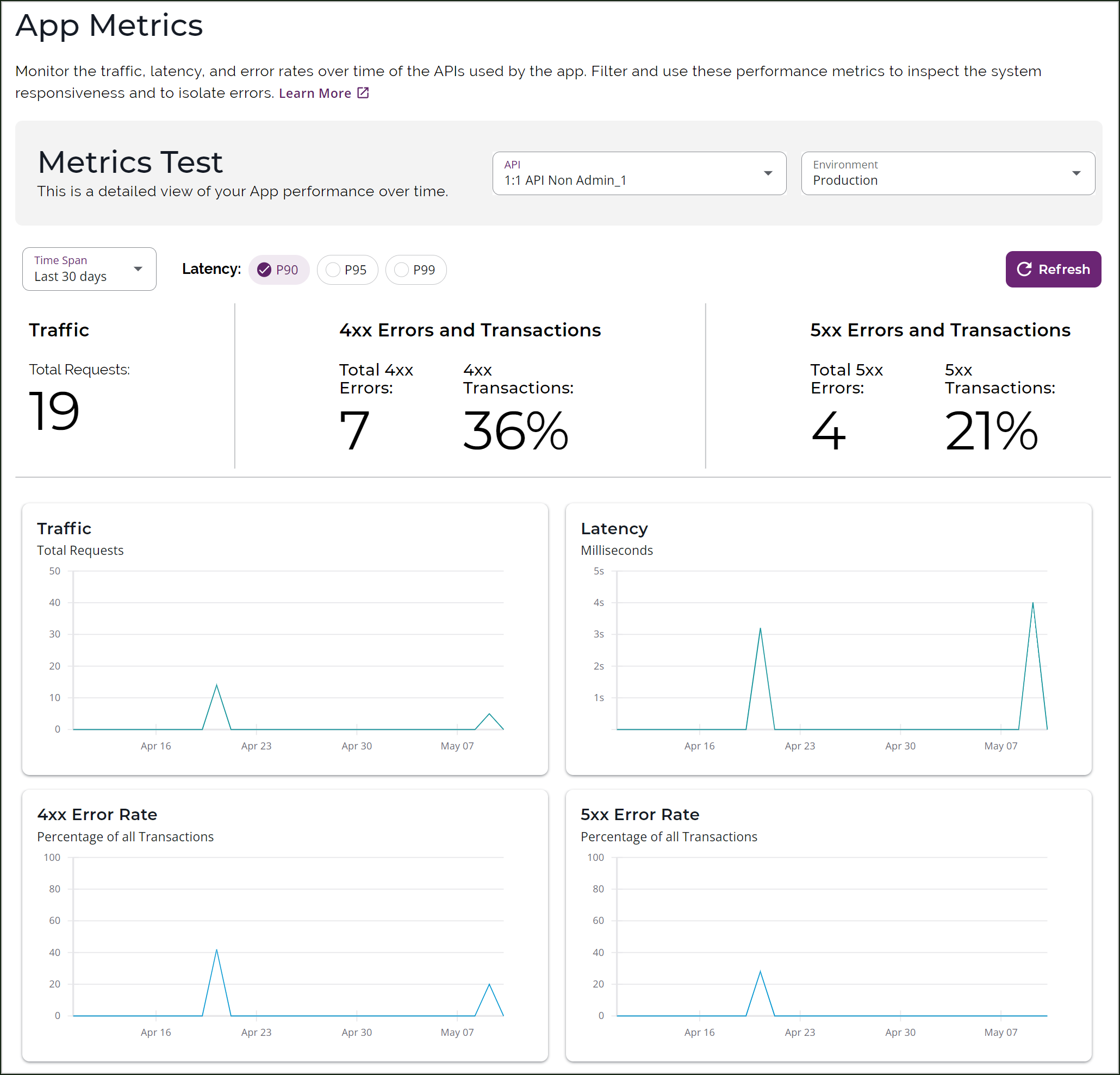
Task: Click the 4xx Transactions value 36%
Action: point(515,432)
